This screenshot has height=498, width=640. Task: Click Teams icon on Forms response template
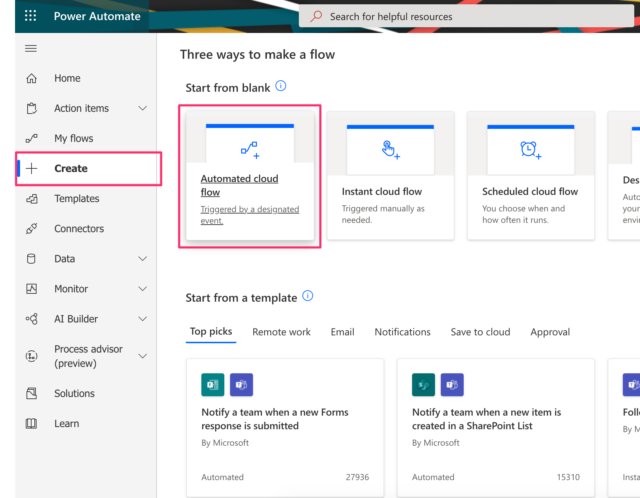click(x=241, y=385)
